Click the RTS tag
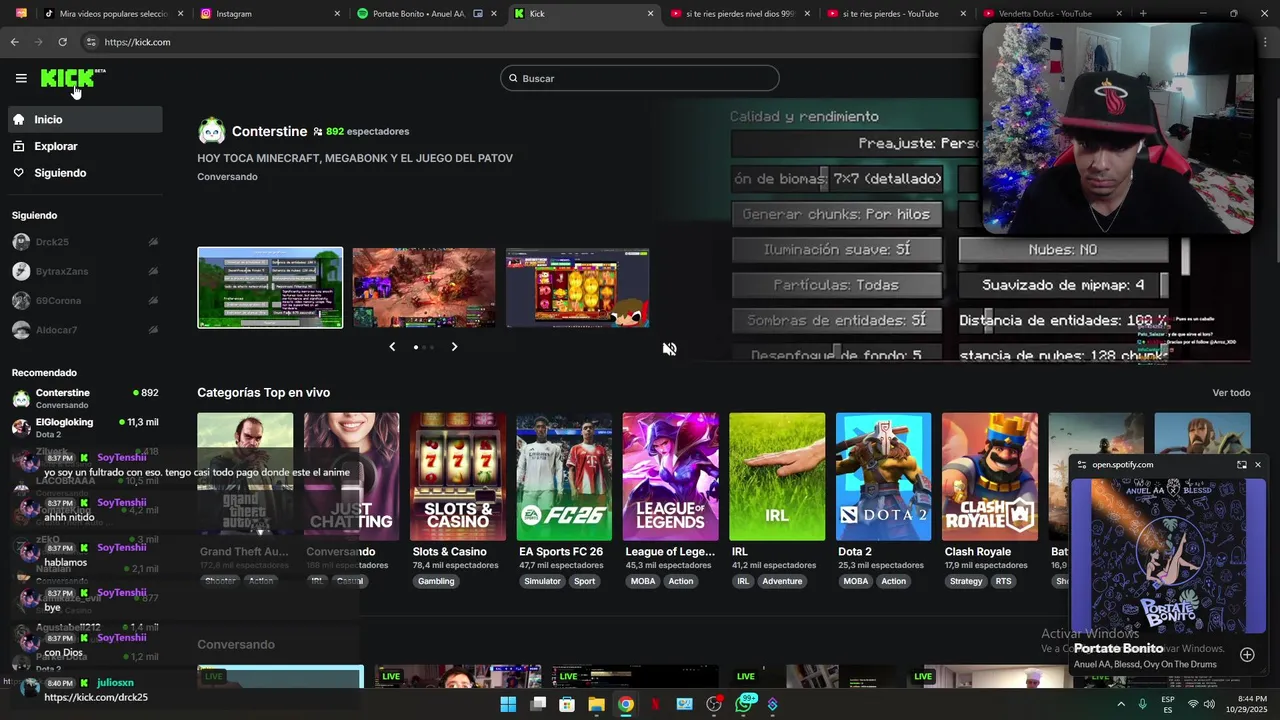 coord(1003,581)
